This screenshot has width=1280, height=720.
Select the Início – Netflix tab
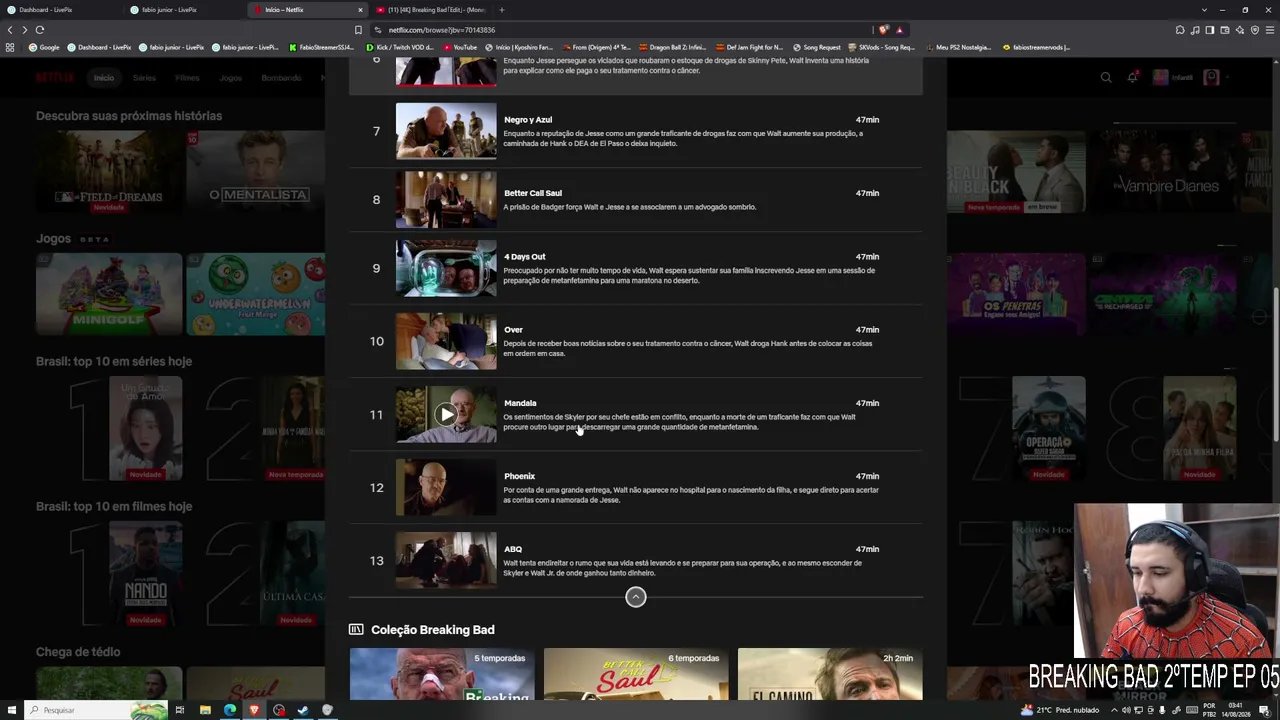[308, 10]
